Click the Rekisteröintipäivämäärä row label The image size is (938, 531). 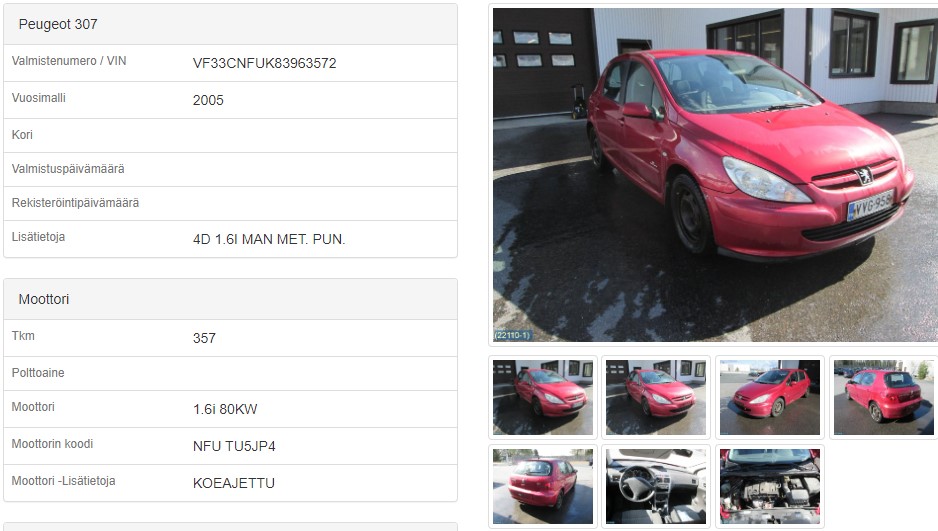pyautogui.click(x=75, y=203)
